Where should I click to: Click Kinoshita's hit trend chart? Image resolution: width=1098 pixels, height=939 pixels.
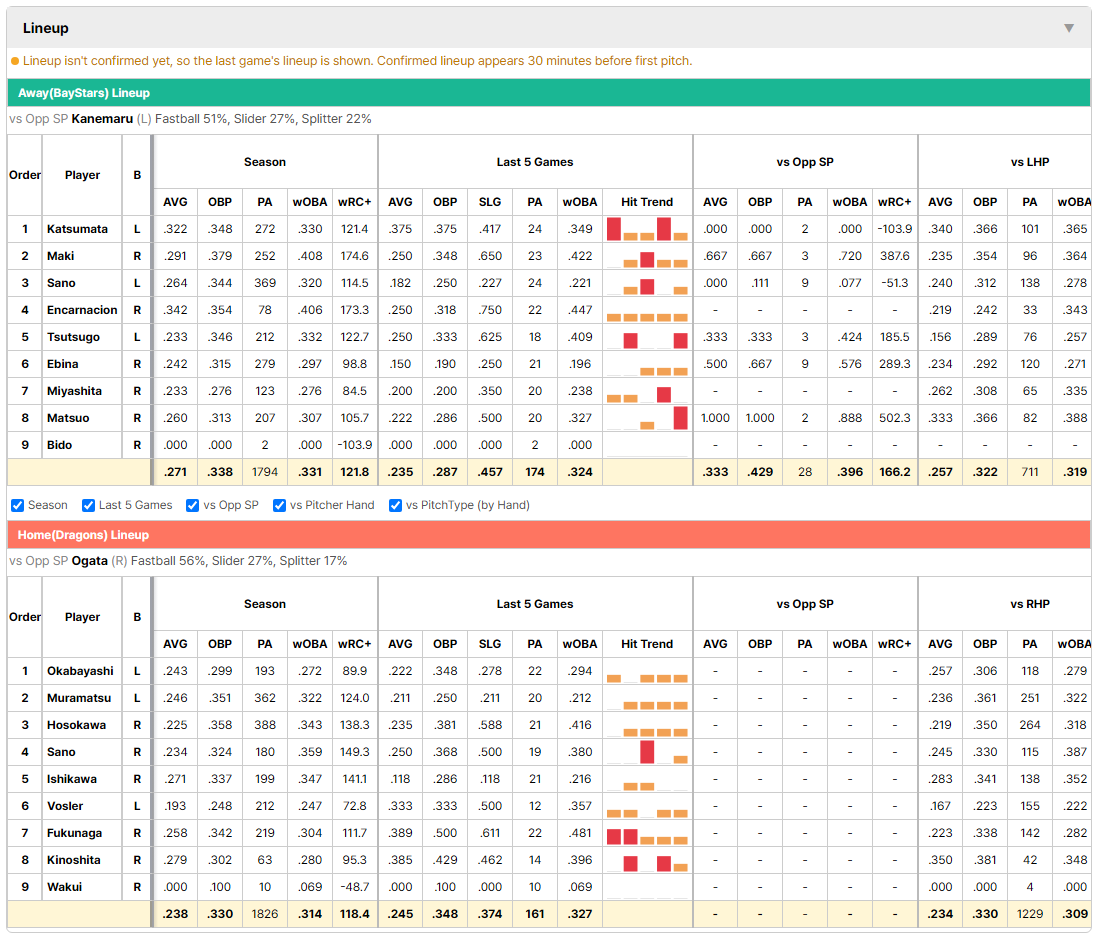(647, 860)
